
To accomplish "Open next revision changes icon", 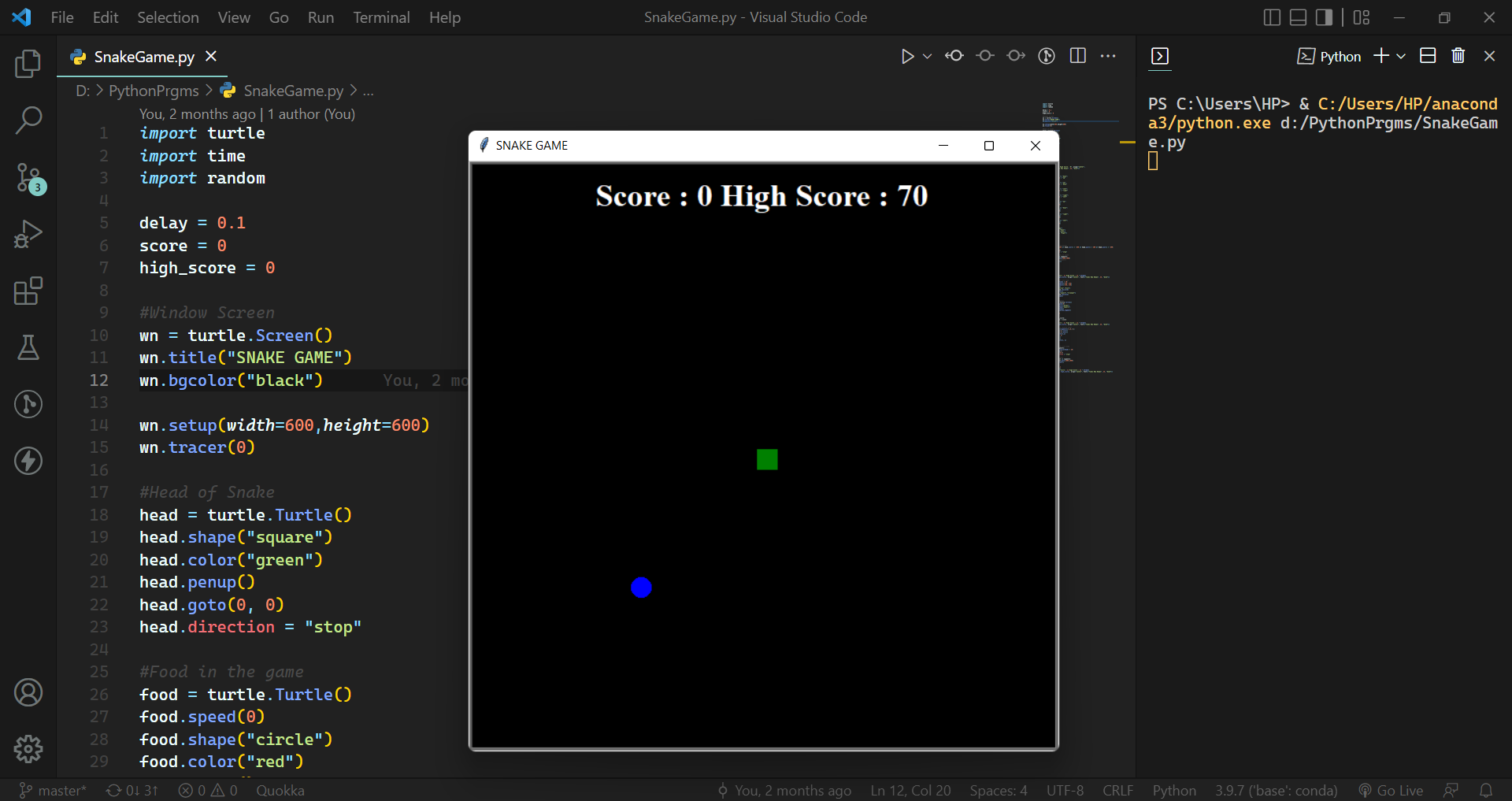I will point(1016,56).
